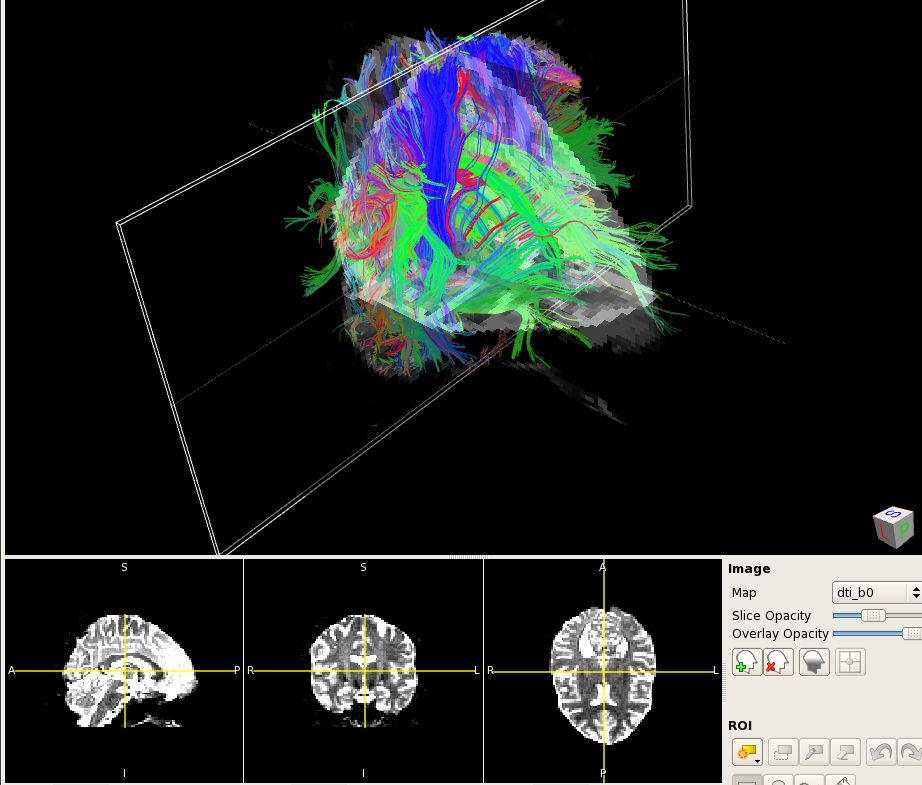Image resolution: width=922 pixels, height=785 pixels.
Task: Click the ROI undo arrow
Action: coord(881,752)
